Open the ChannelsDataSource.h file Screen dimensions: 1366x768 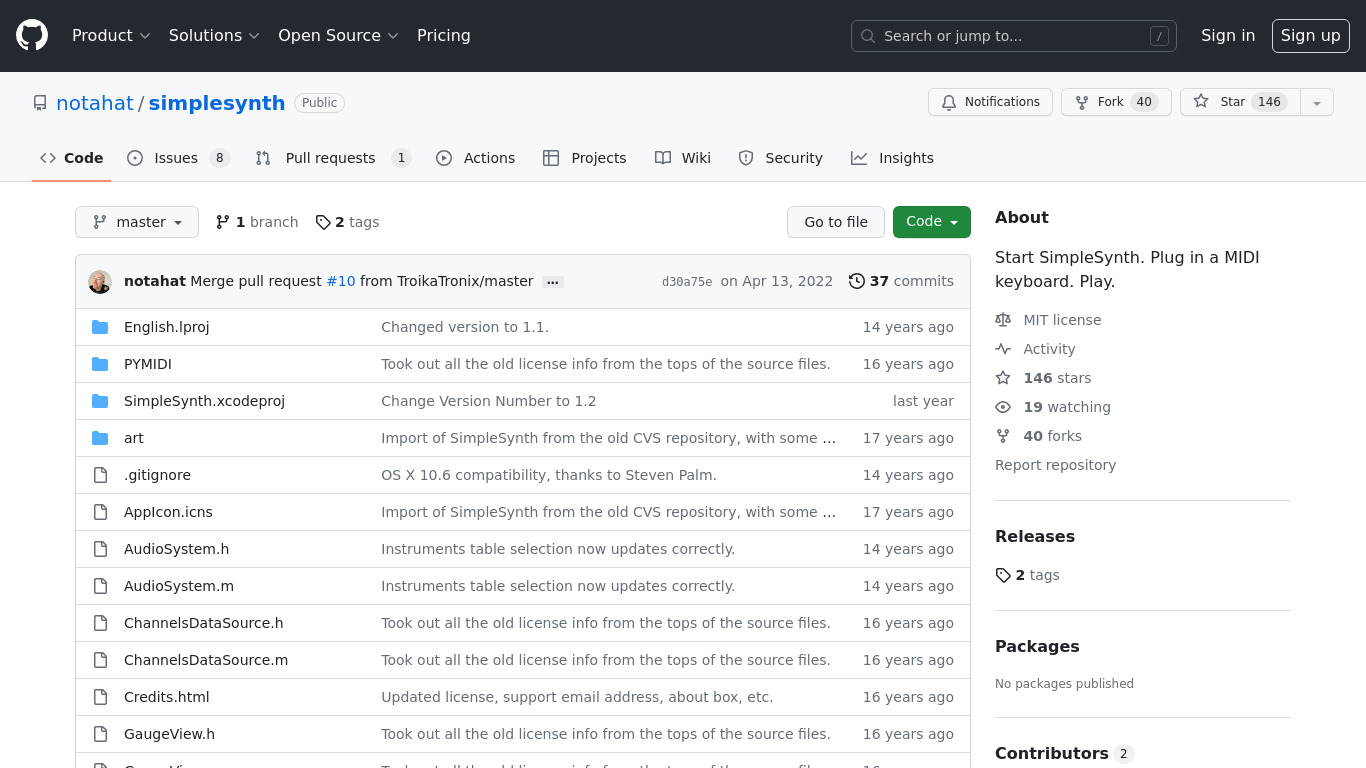click(204, 623)
